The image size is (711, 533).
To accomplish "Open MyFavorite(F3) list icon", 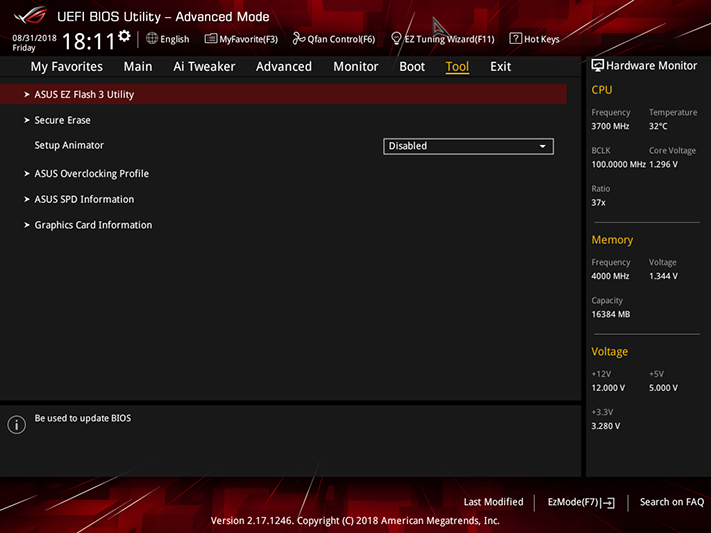I will (210, 39).
